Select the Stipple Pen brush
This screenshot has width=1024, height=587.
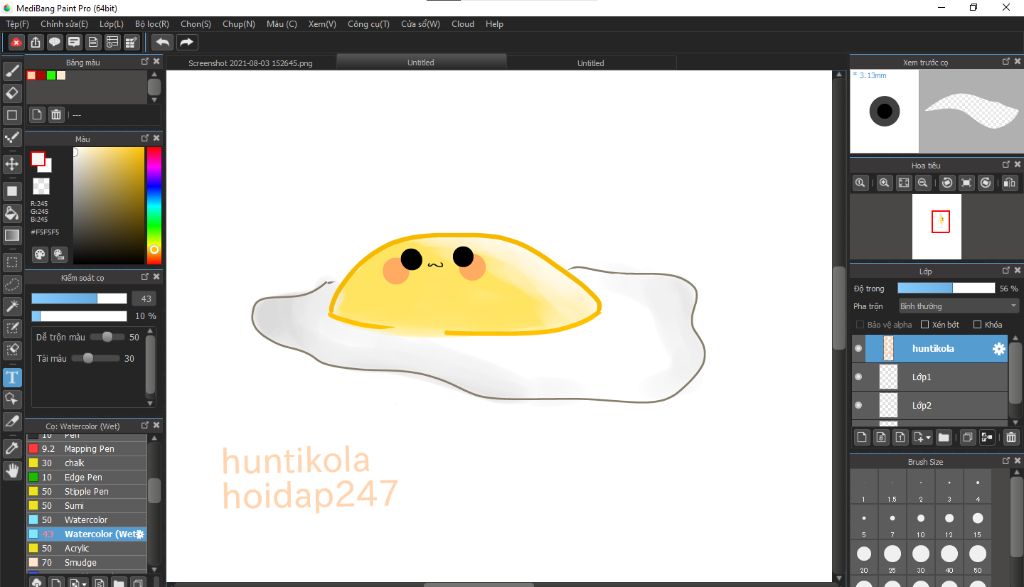click(86, 492)
